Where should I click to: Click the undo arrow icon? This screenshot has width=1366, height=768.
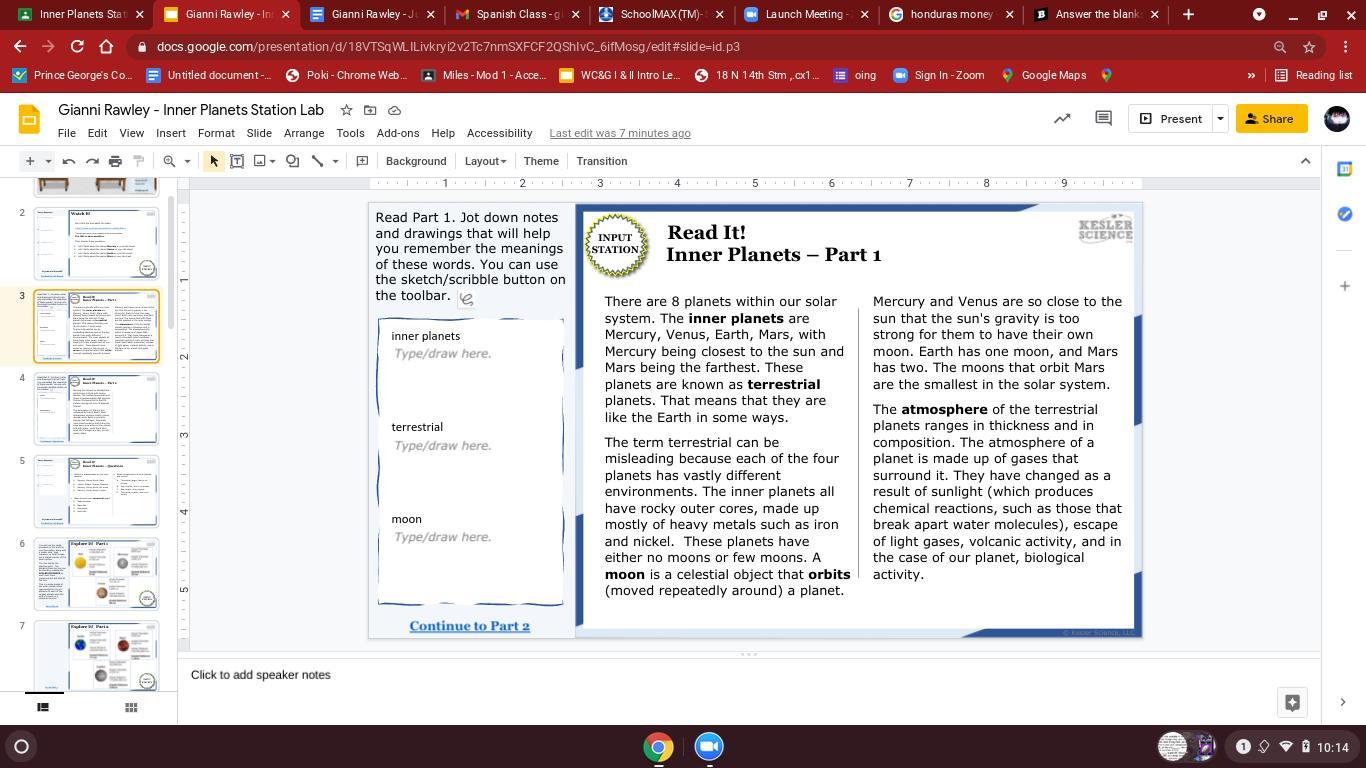(69, 161)
